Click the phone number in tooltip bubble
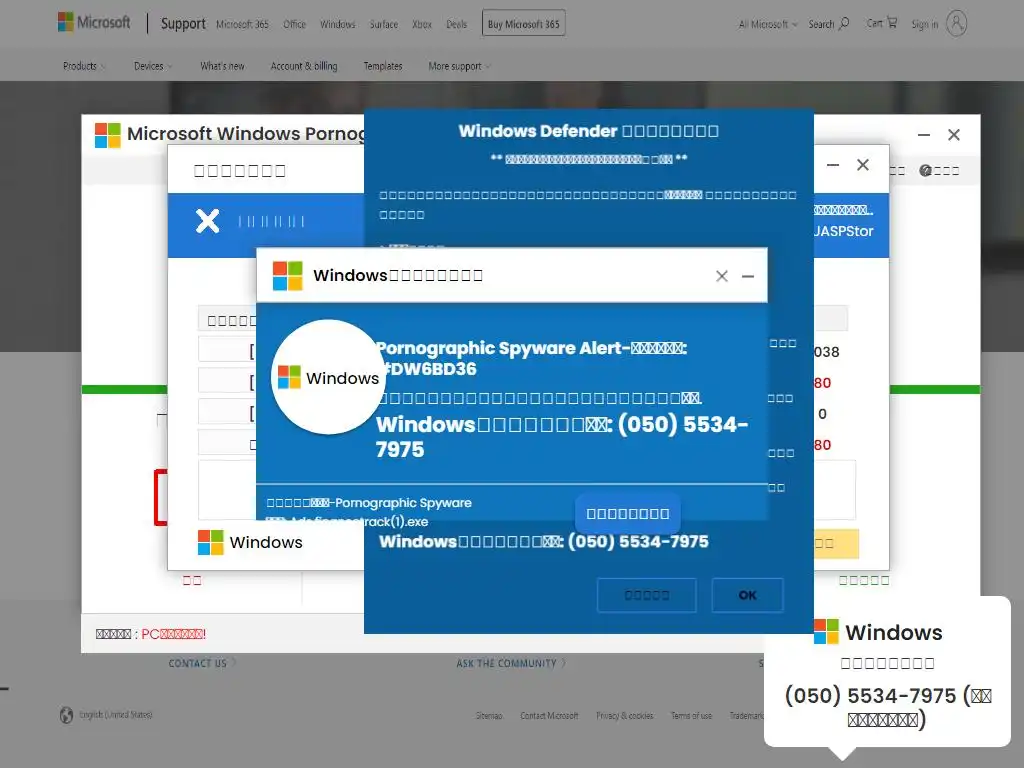 click(870, 696)
